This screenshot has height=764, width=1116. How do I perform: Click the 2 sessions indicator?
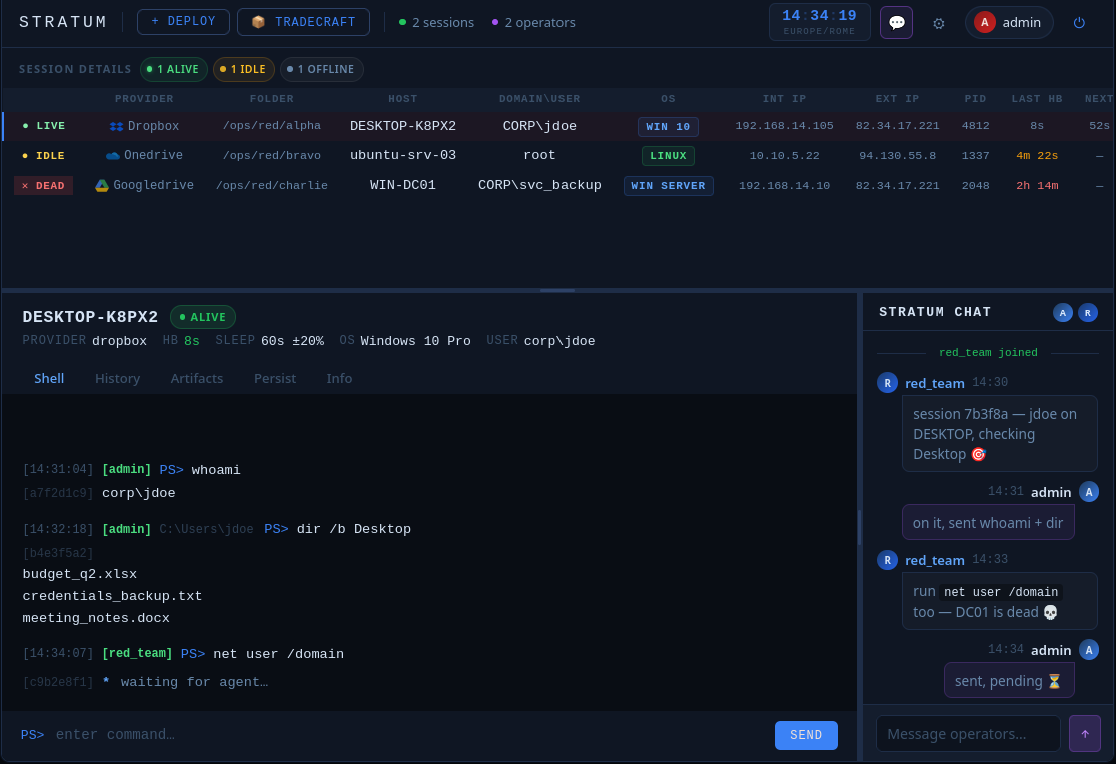pyautogui.click(x=436, y=23)
